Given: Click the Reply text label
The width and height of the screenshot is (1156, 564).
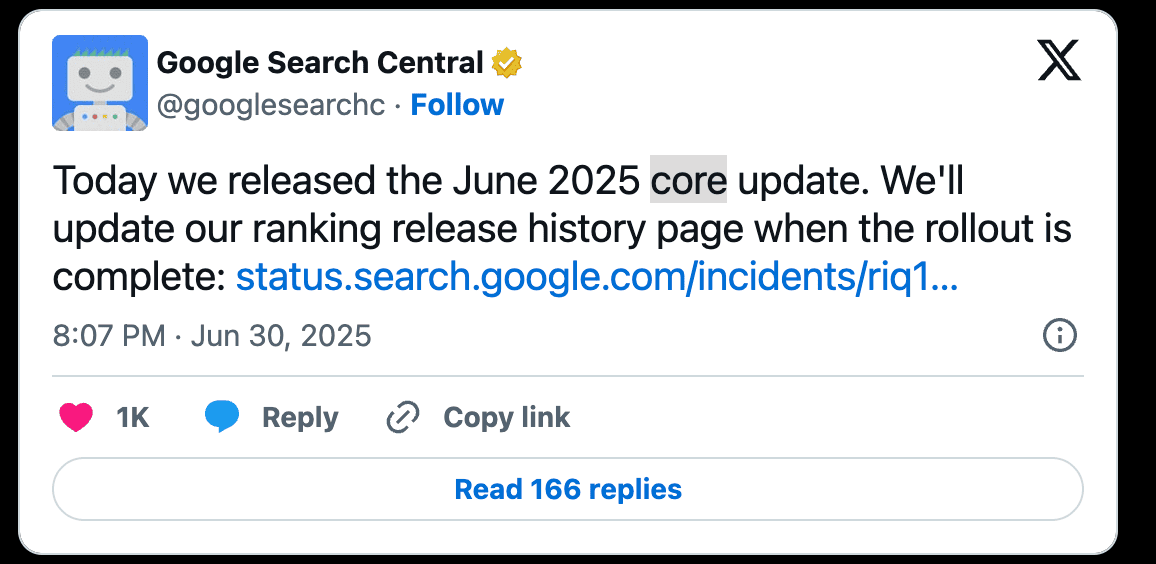Looking at the screenshot, I should pos(300,417).
